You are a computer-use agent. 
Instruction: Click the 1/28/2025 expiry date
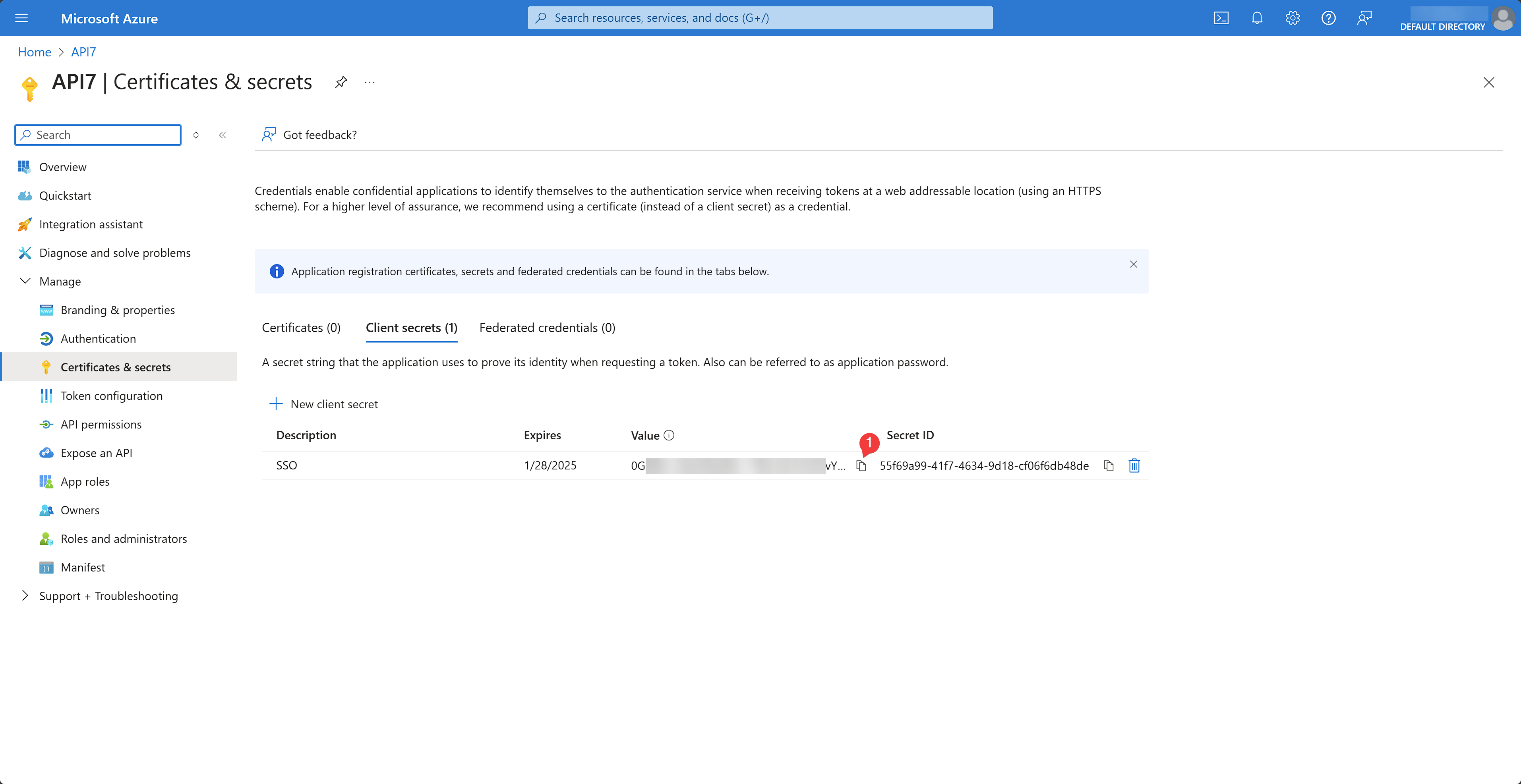550,465
